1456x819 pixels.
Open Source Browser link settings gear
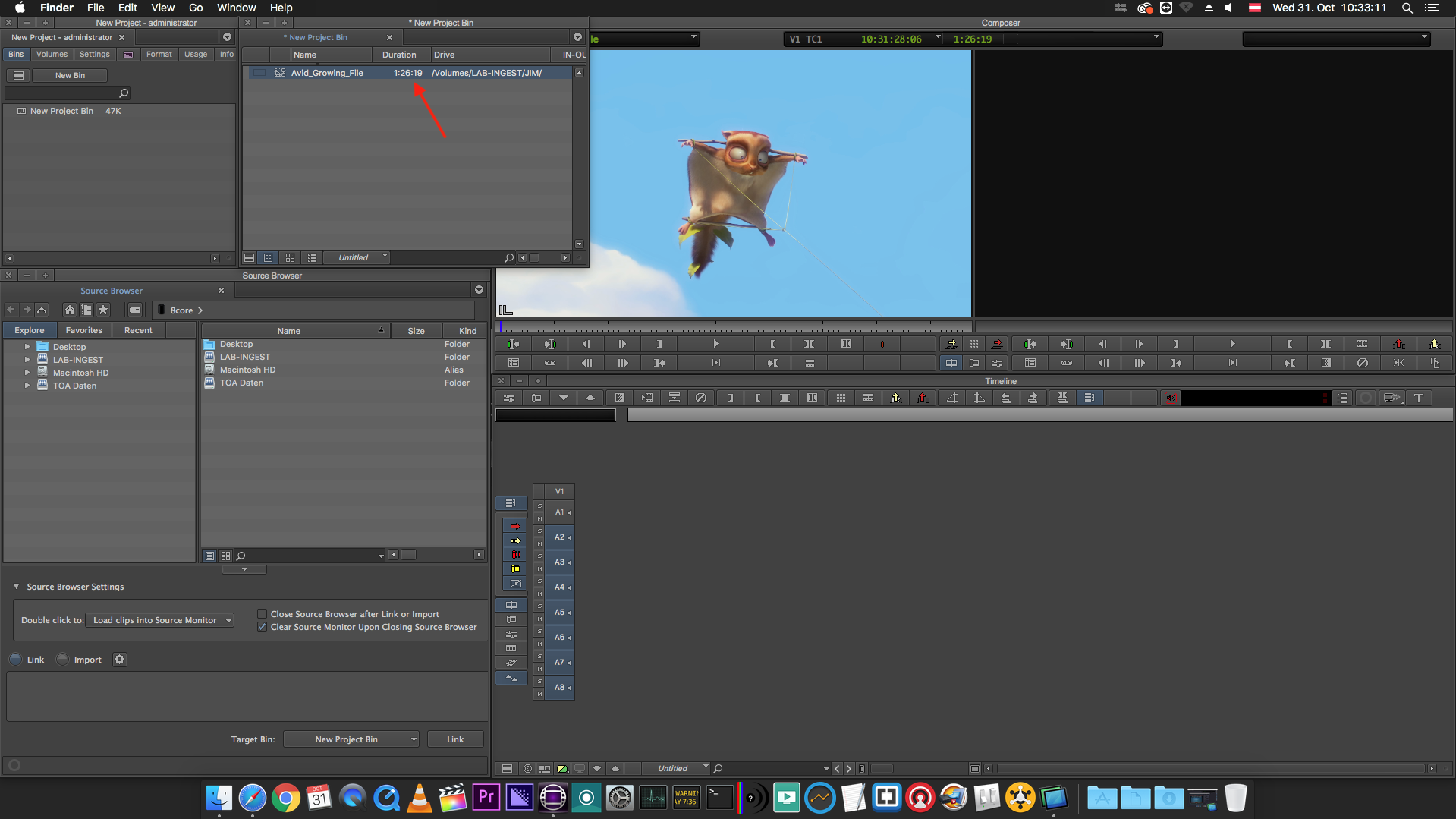[x=119, y=660]
